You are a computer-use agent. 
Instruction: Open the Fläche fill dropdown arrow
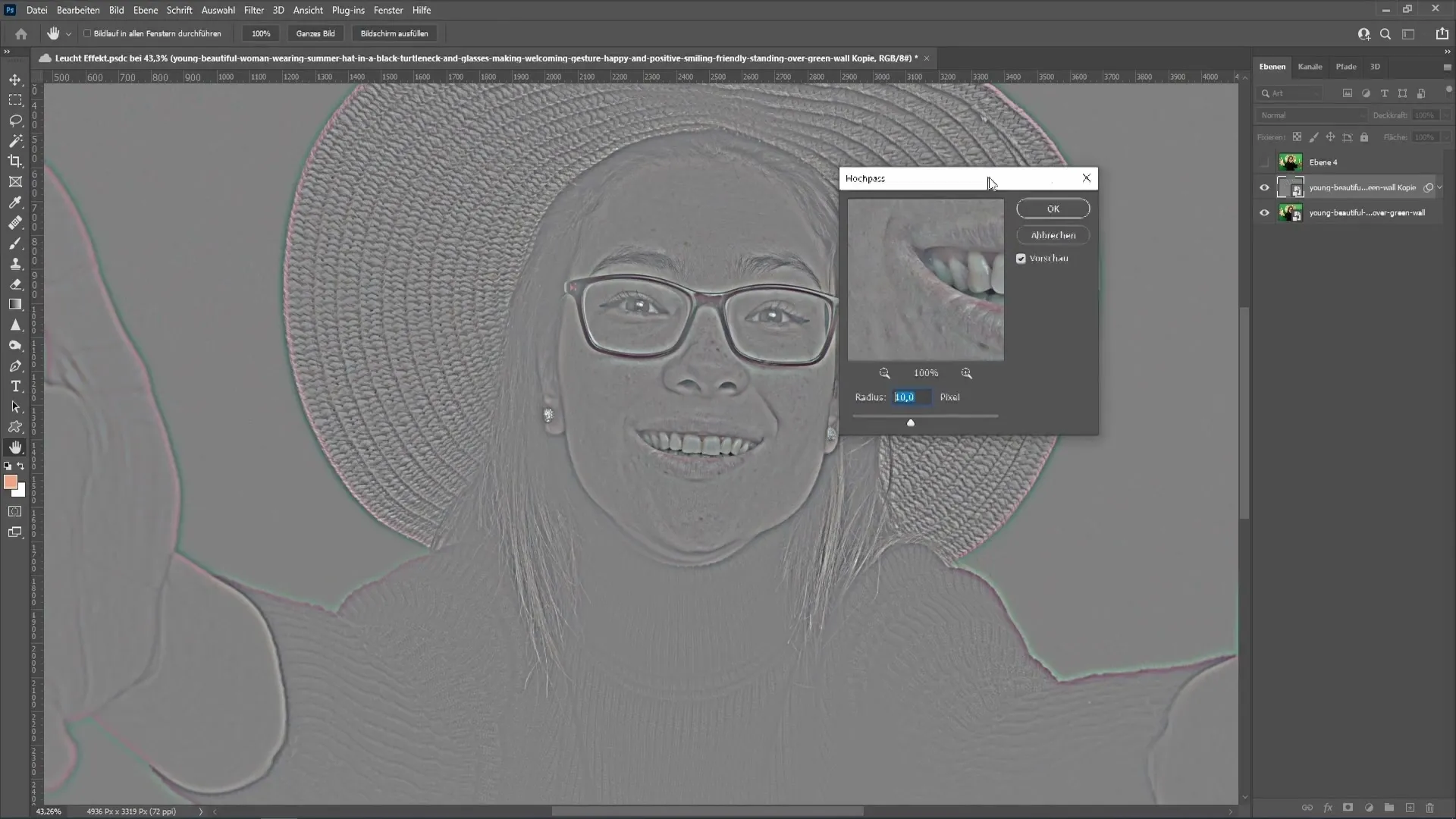click(x=1446, y=137)
